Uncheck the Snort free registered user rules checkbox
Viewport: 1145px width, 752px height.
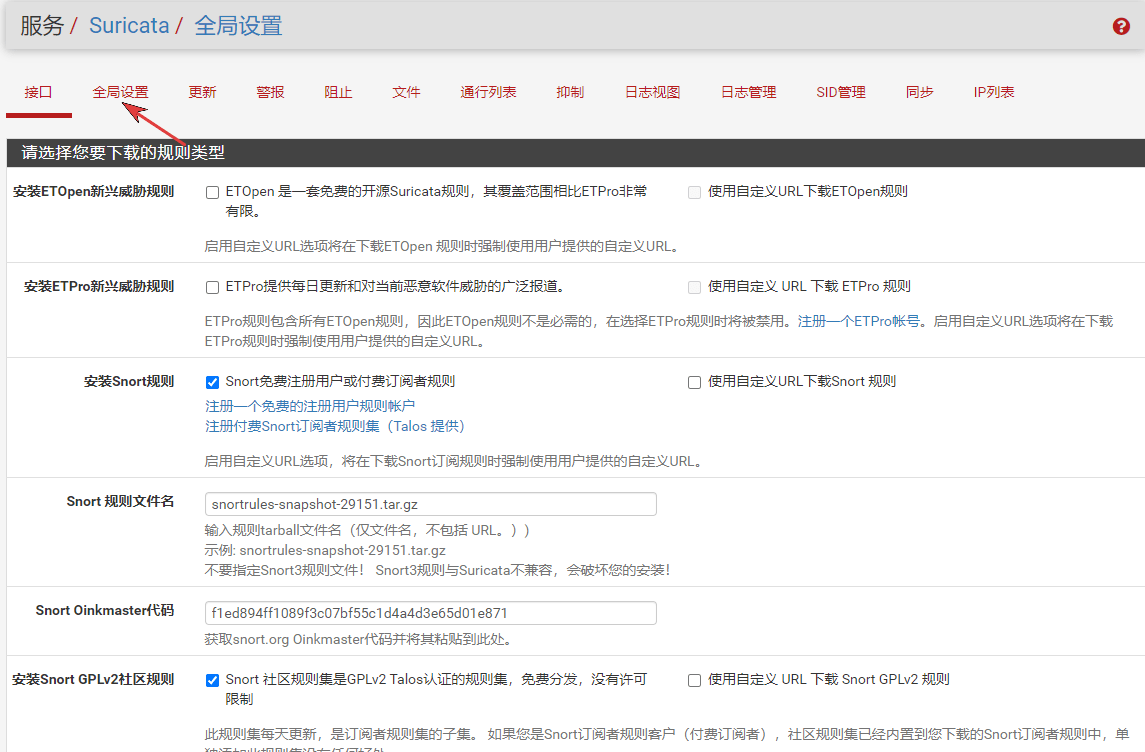tap(212, 382)
